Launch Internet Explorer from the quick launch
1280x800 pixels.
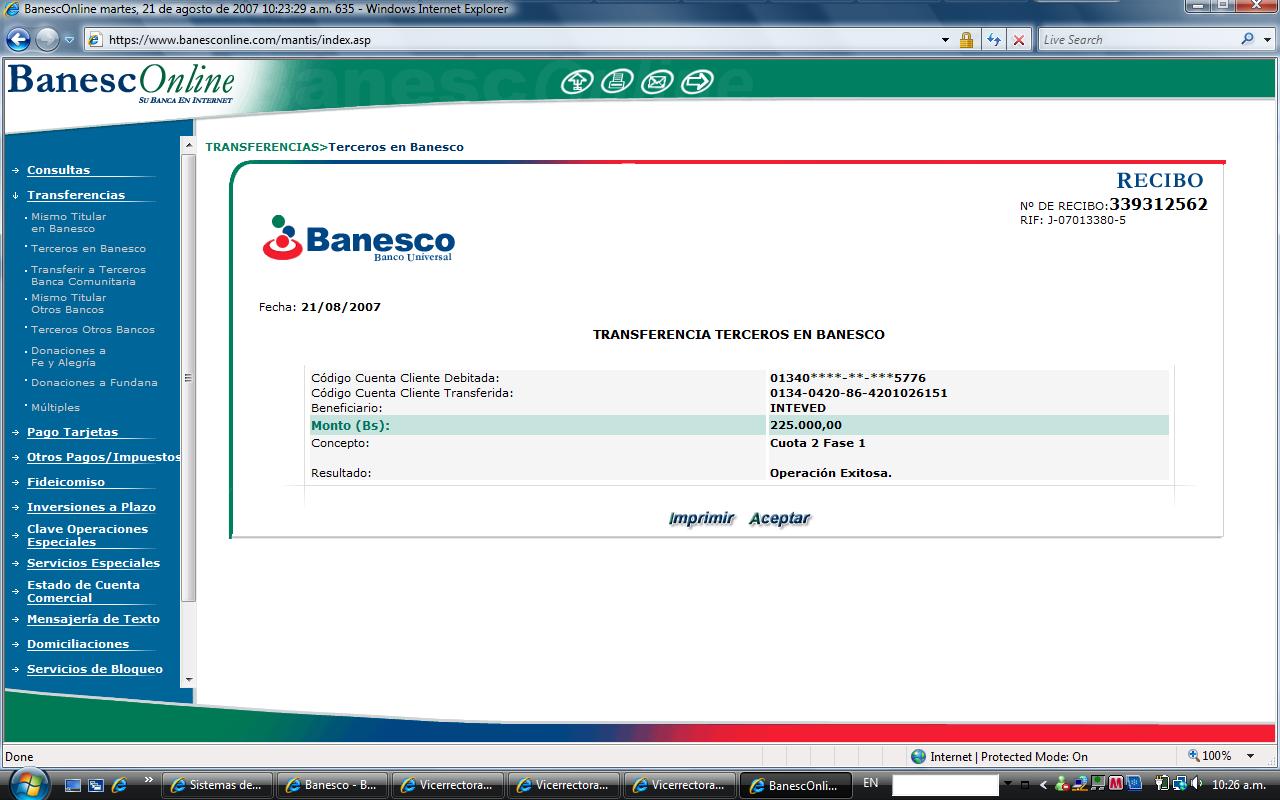point(120,785)
